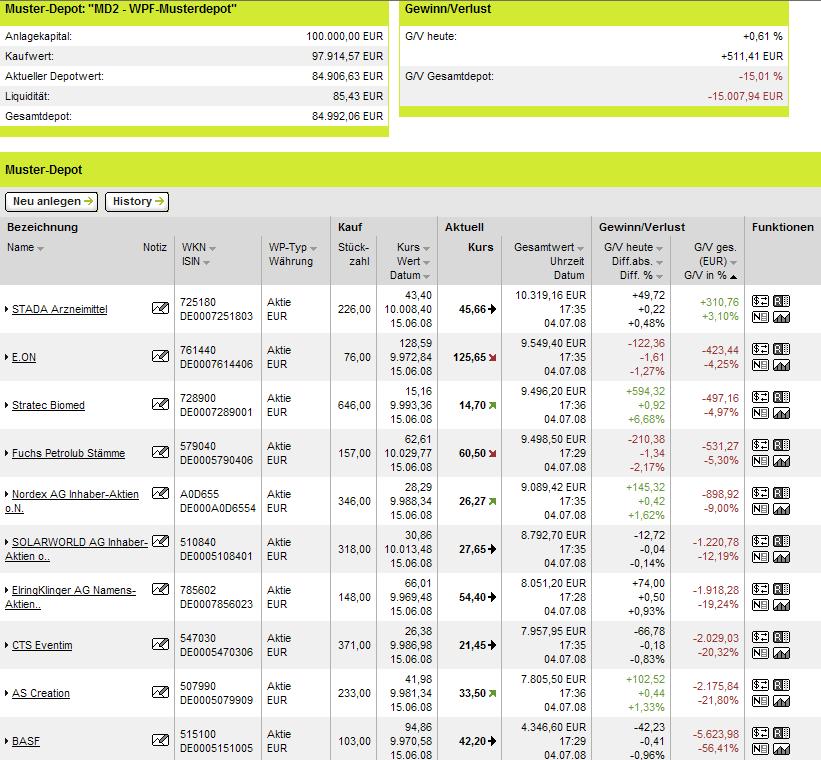Open news (N) icon in Stratec Biomed row
This screenshot has height=760, width=821.
pyautogui.click(x=760, y=413)
